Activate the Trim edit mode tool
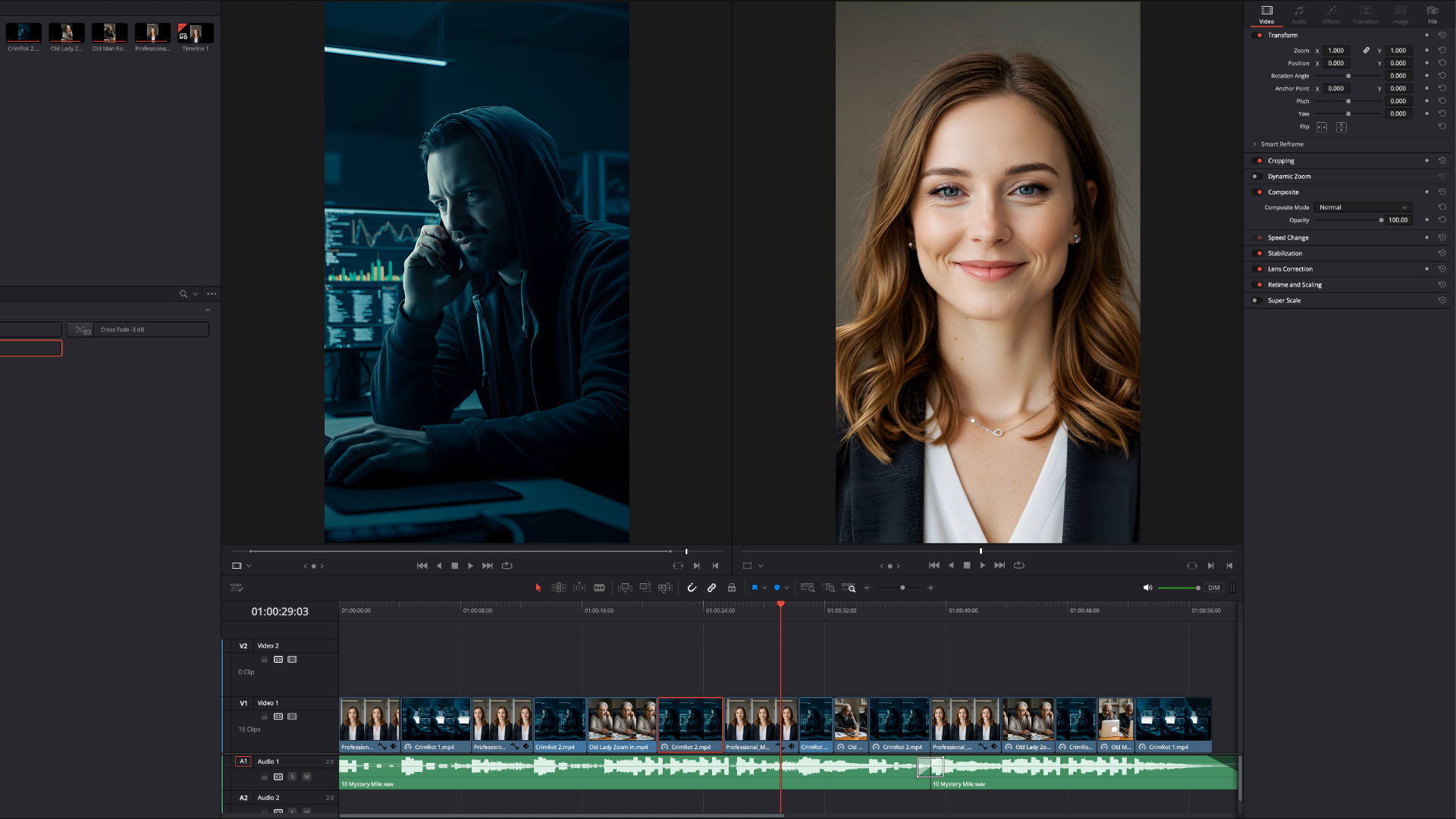The height and width of the screenshot is (819, 1456). click(x=559, y=588)
